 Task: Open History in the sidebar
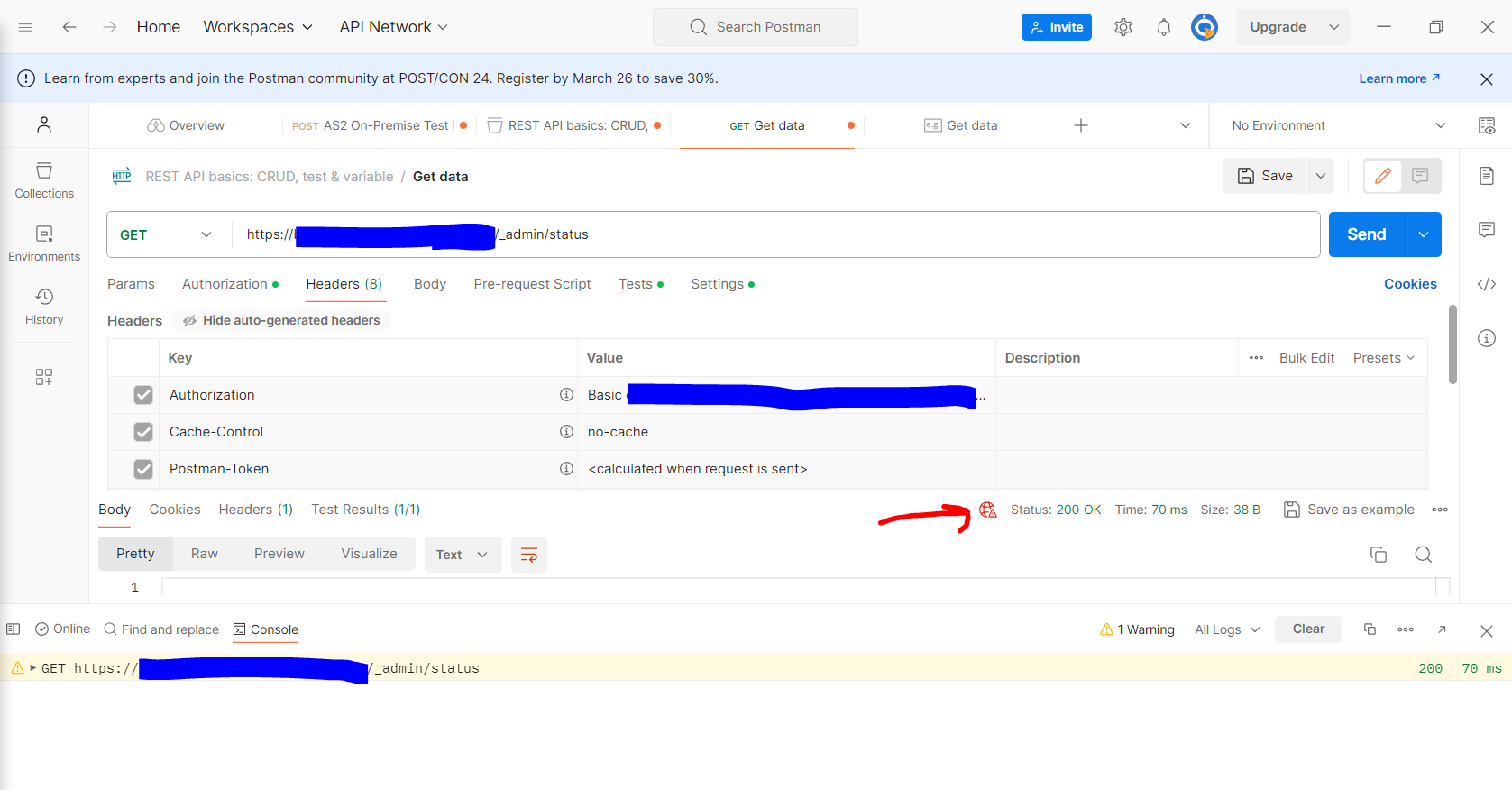pos(44,307)
